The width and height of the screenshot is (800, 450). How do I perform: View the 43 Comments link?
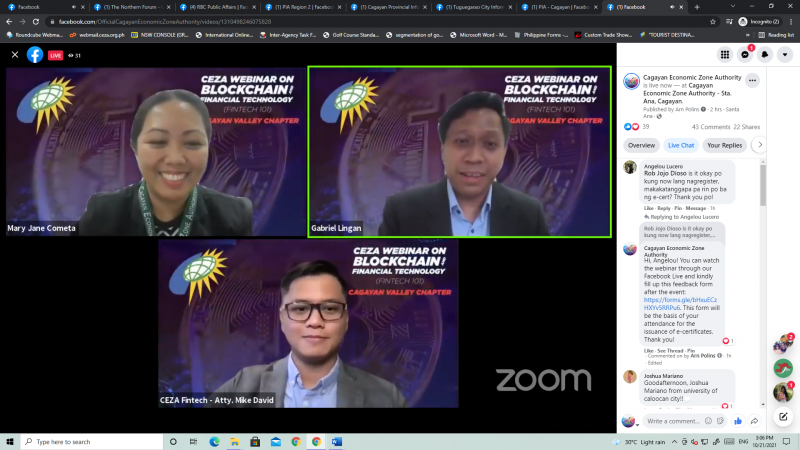point(711,127)
